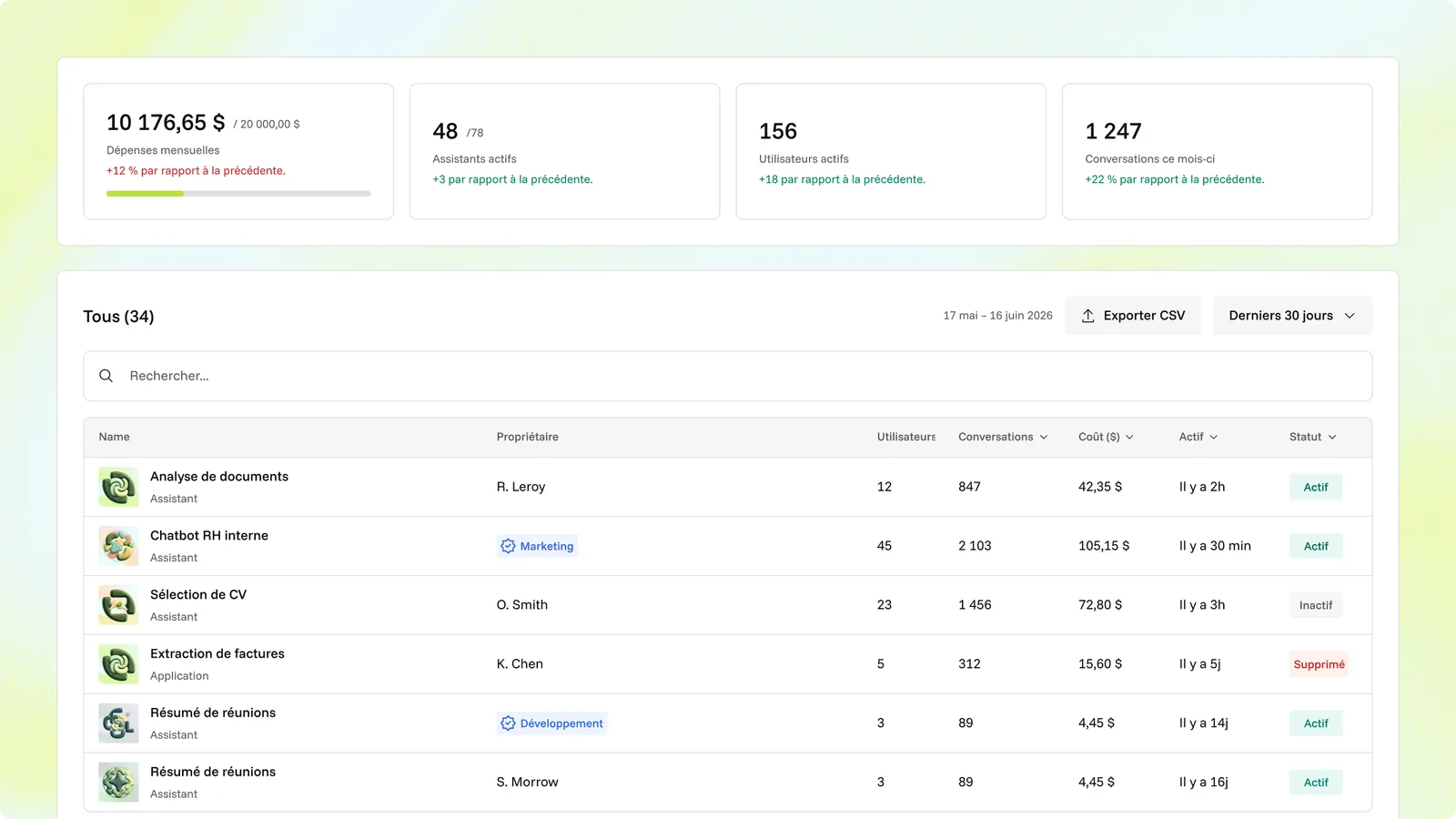This screenshot has height=819, width=1456.
Task: Open the Derniers 30 jours period dropdown
Action: [1292, 316]
